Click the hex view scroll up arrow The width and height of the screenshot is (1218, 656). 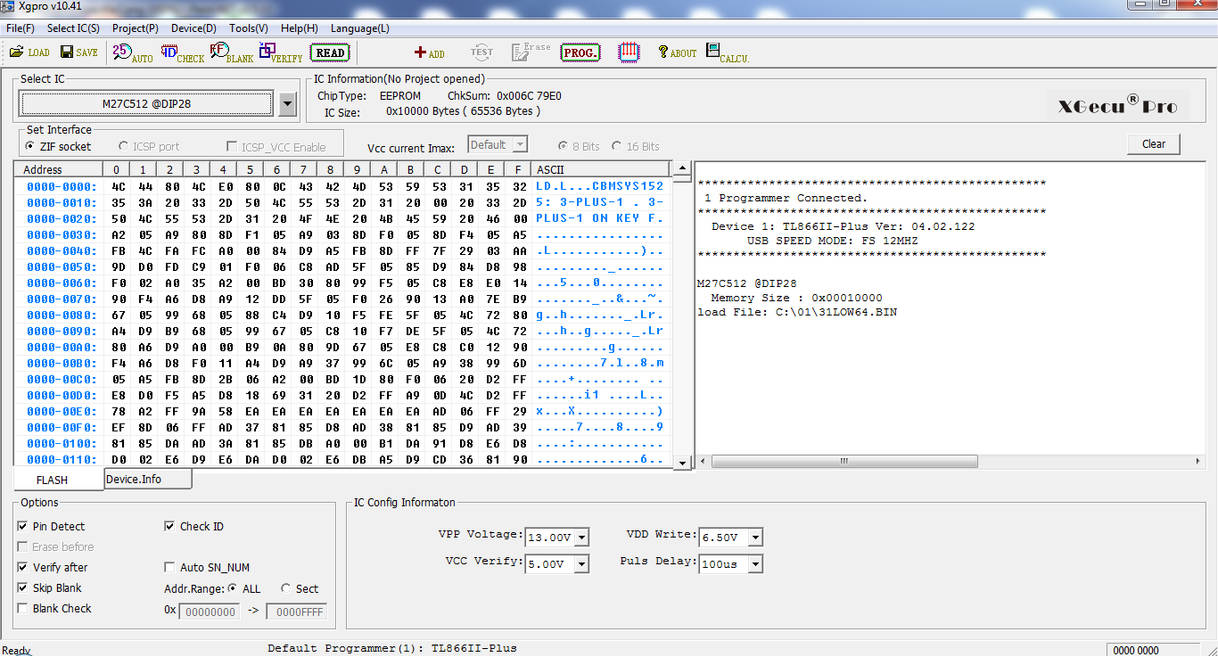[683, 169]
